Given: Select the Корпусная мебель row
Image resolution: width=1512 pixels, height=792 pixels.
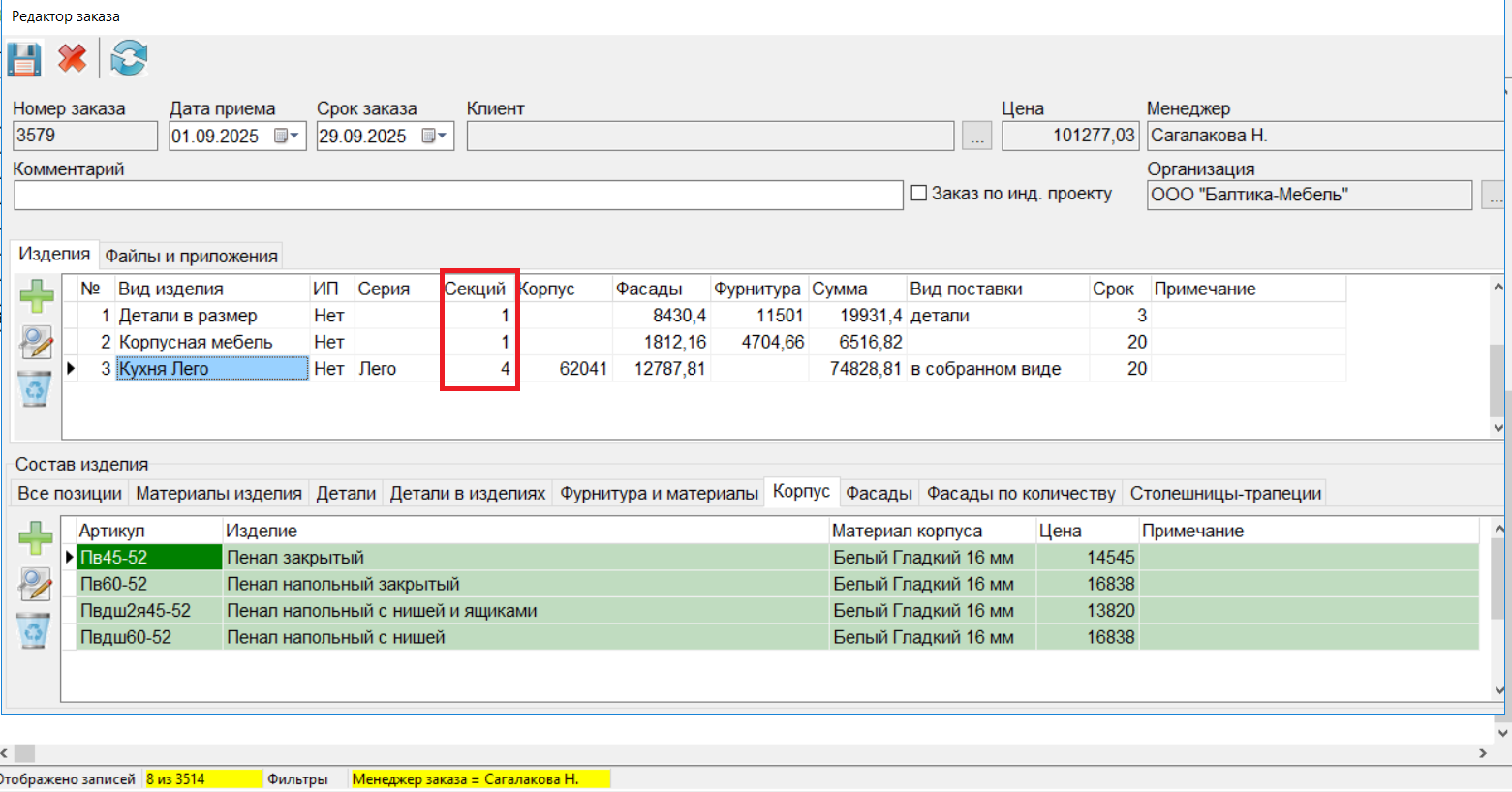Looking at the screenshot, I should click(x=196, y=342).
